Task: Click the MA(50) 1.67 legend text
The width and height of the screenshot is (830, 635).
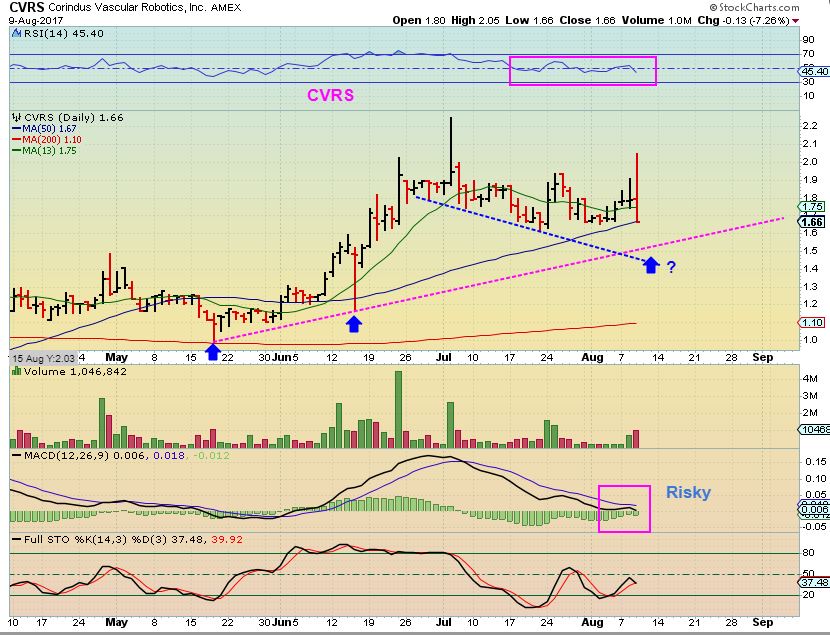Action: (49, 129)
